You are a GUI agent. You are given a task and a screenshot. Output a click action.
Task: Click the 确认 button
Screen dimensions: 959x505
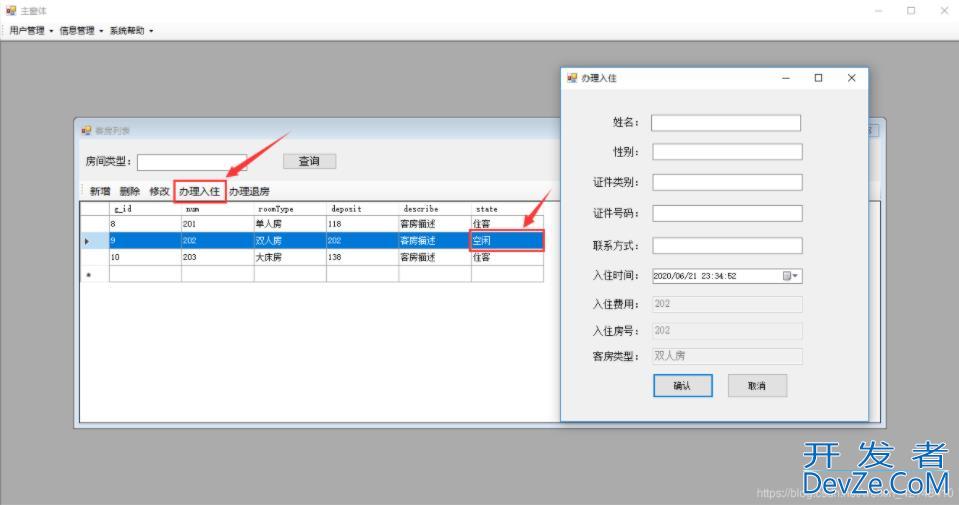coord(683,386)
